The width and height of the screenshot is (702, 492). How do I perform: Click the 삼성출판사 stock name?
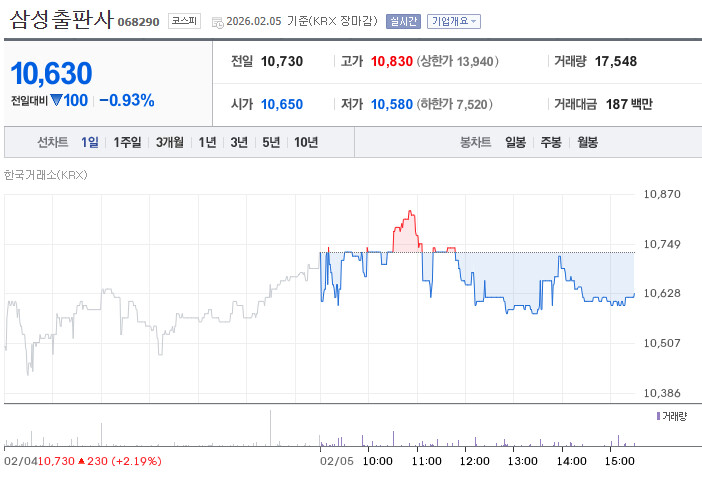[x=61, y=20]
